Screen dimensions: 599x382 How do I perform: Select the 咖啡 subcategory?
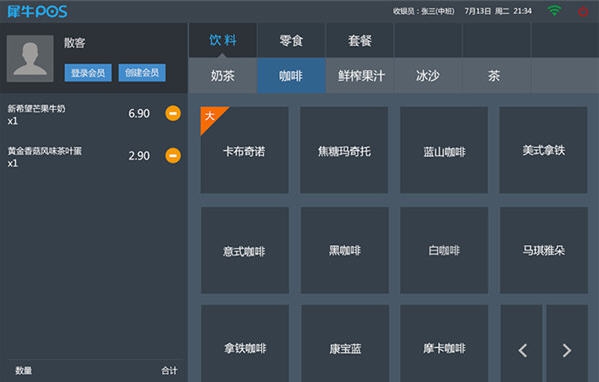[x=291, y=76]
